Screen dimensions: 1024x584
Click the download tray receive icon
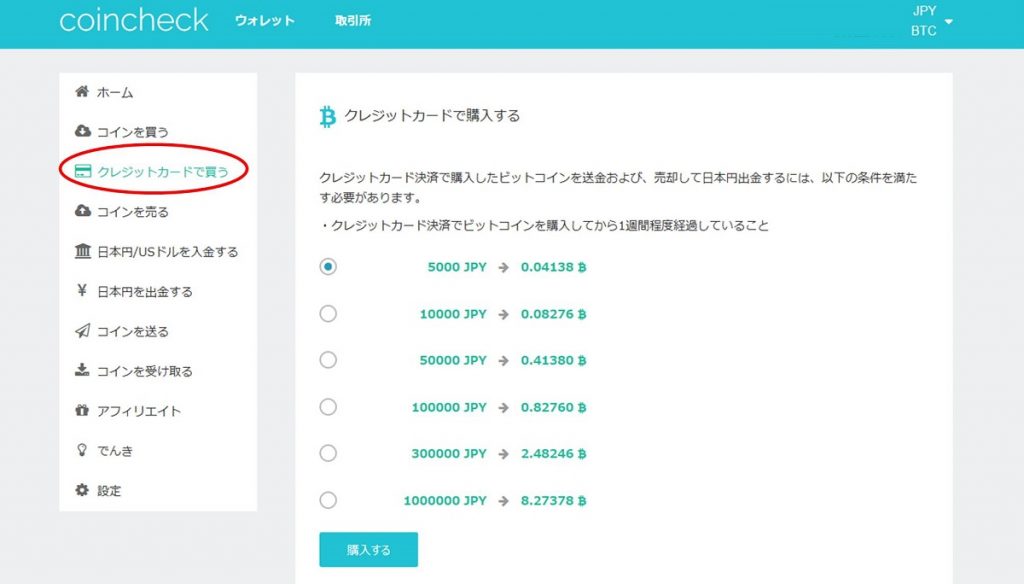pyautogui.click(x=82, y=370)
